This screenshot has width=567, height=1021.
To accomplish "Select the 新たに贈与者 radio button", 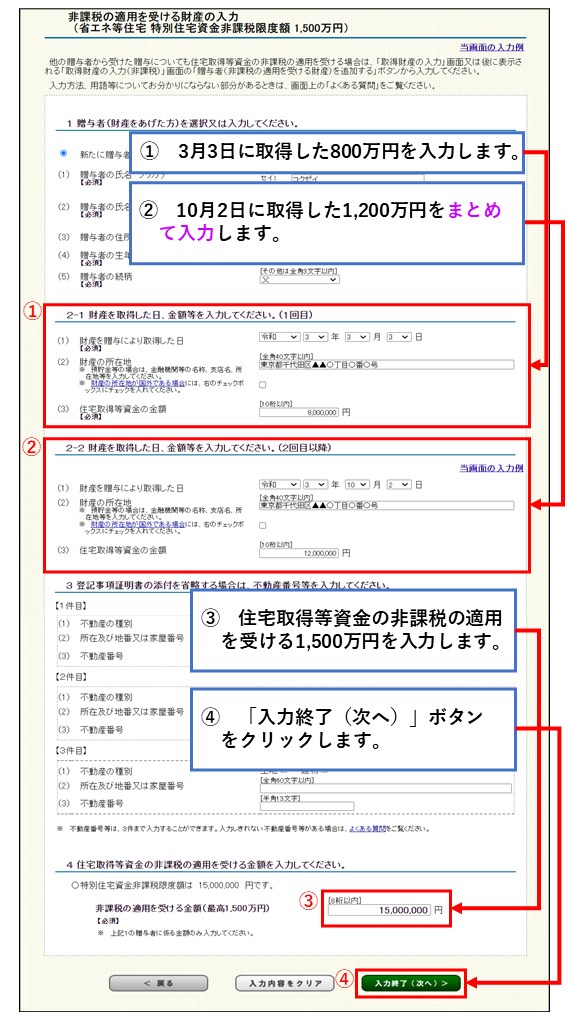I will click(x=63, y=153).
